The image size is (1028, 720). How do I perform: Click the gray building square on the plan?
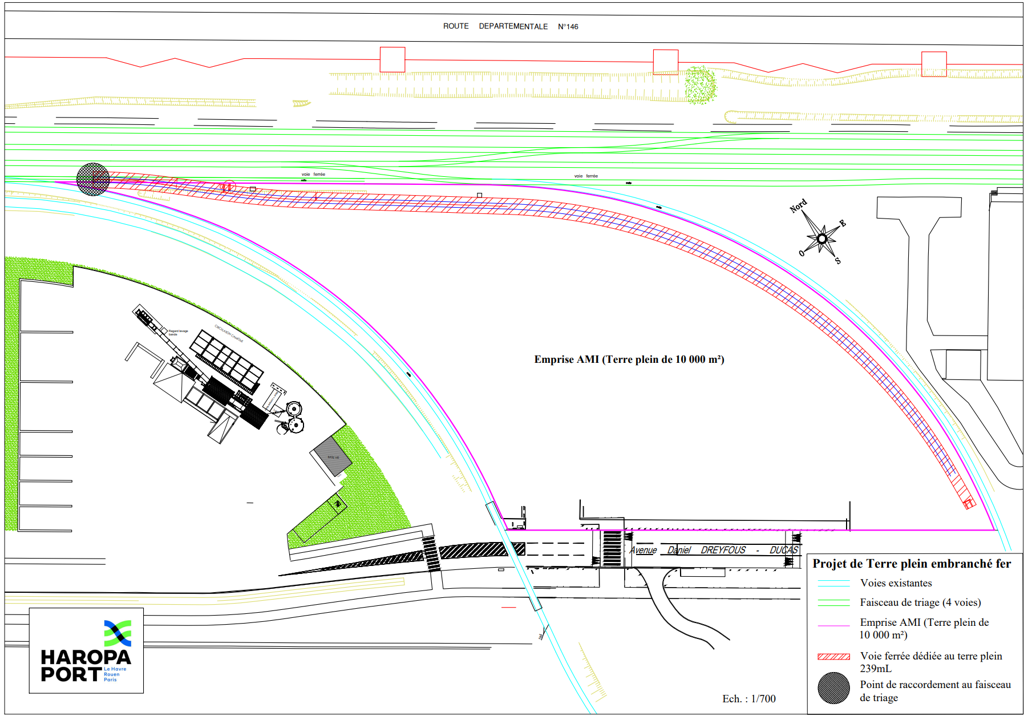(331, 456)
